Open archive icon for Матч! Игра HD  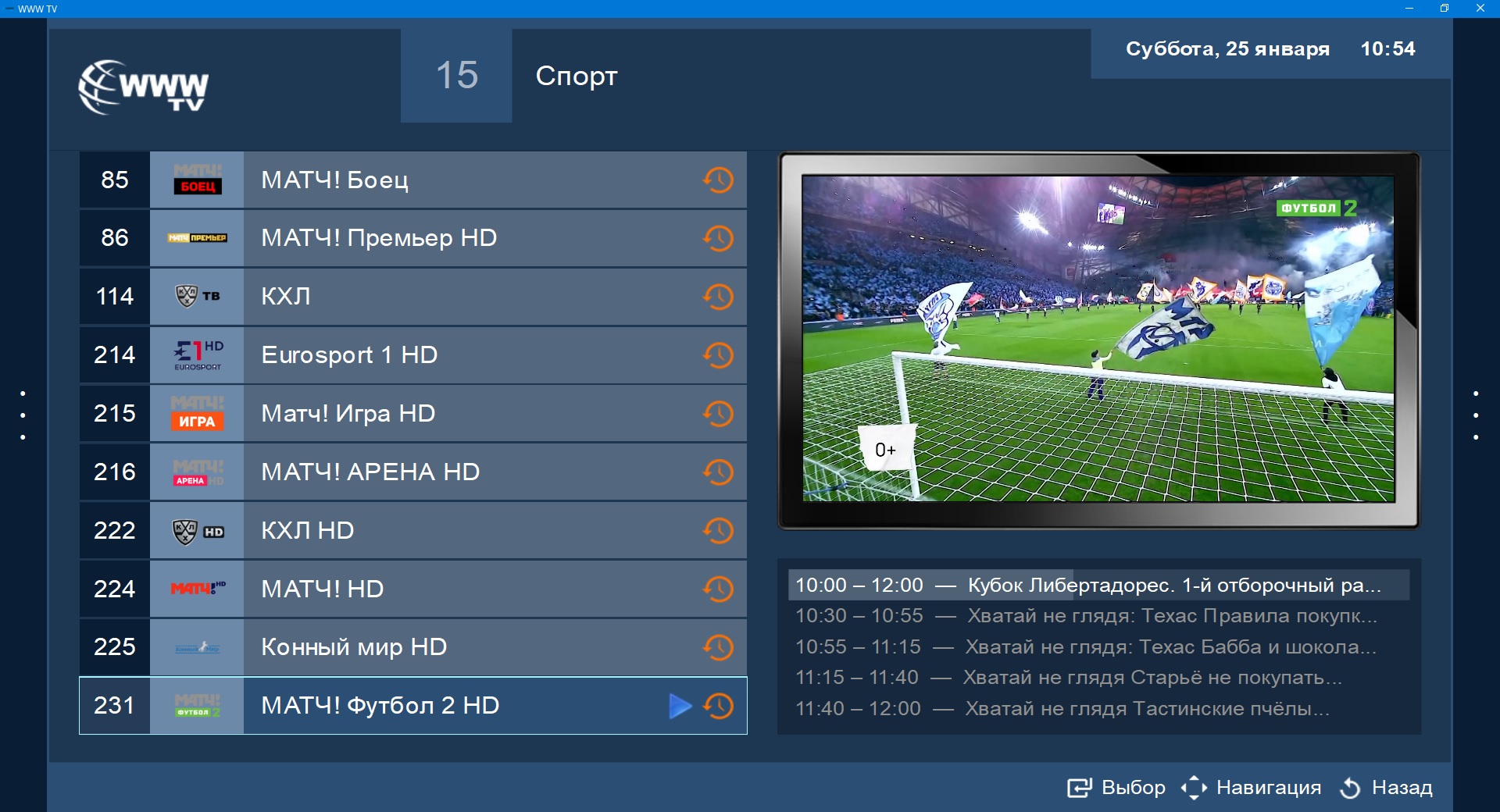tap(718, 414)
